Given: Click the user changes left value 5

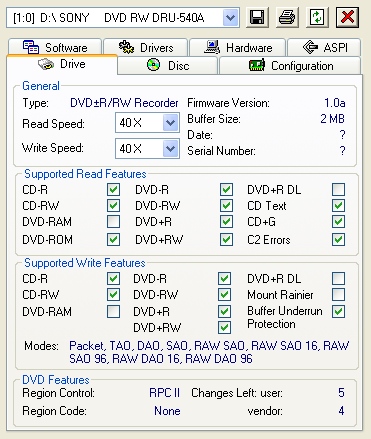Looking at the screenshot, I should tap(341, 393).
